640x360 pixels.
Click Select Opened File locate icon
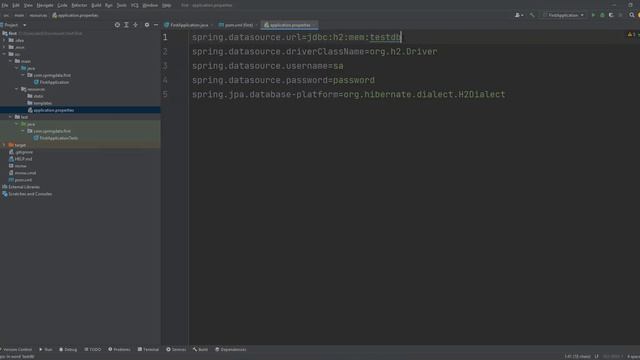[x=117, y=25]
